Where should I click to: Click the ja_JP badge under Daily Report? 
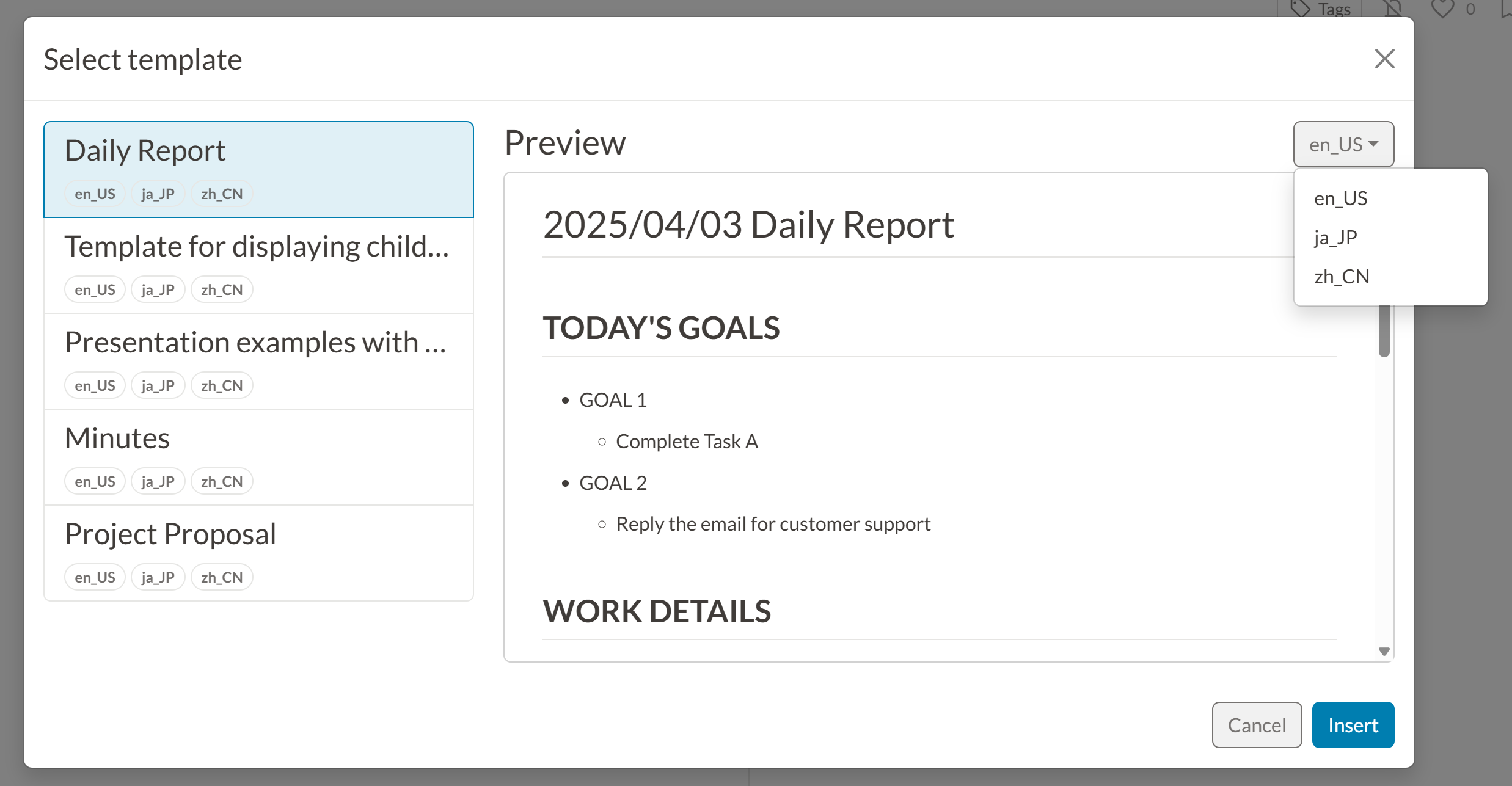(158, 194)
